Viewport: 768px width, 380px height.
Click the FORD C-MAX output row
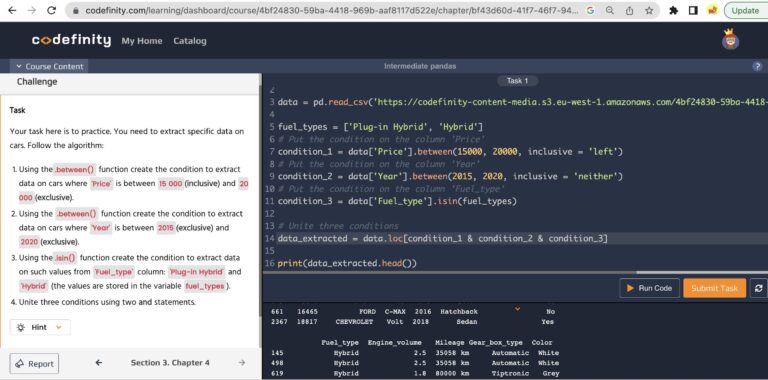point(414,311)
